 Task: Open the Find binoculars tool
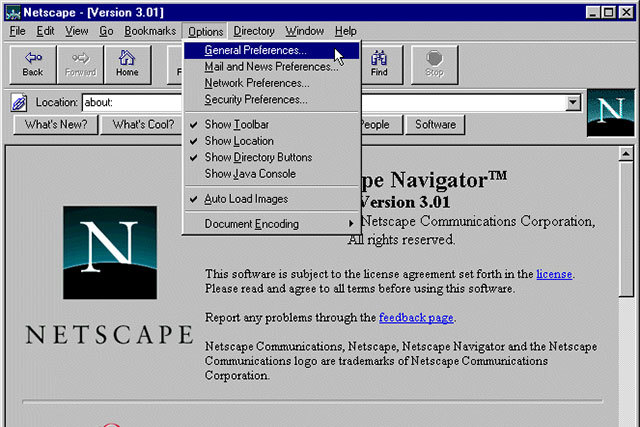[x=379, y=65]
